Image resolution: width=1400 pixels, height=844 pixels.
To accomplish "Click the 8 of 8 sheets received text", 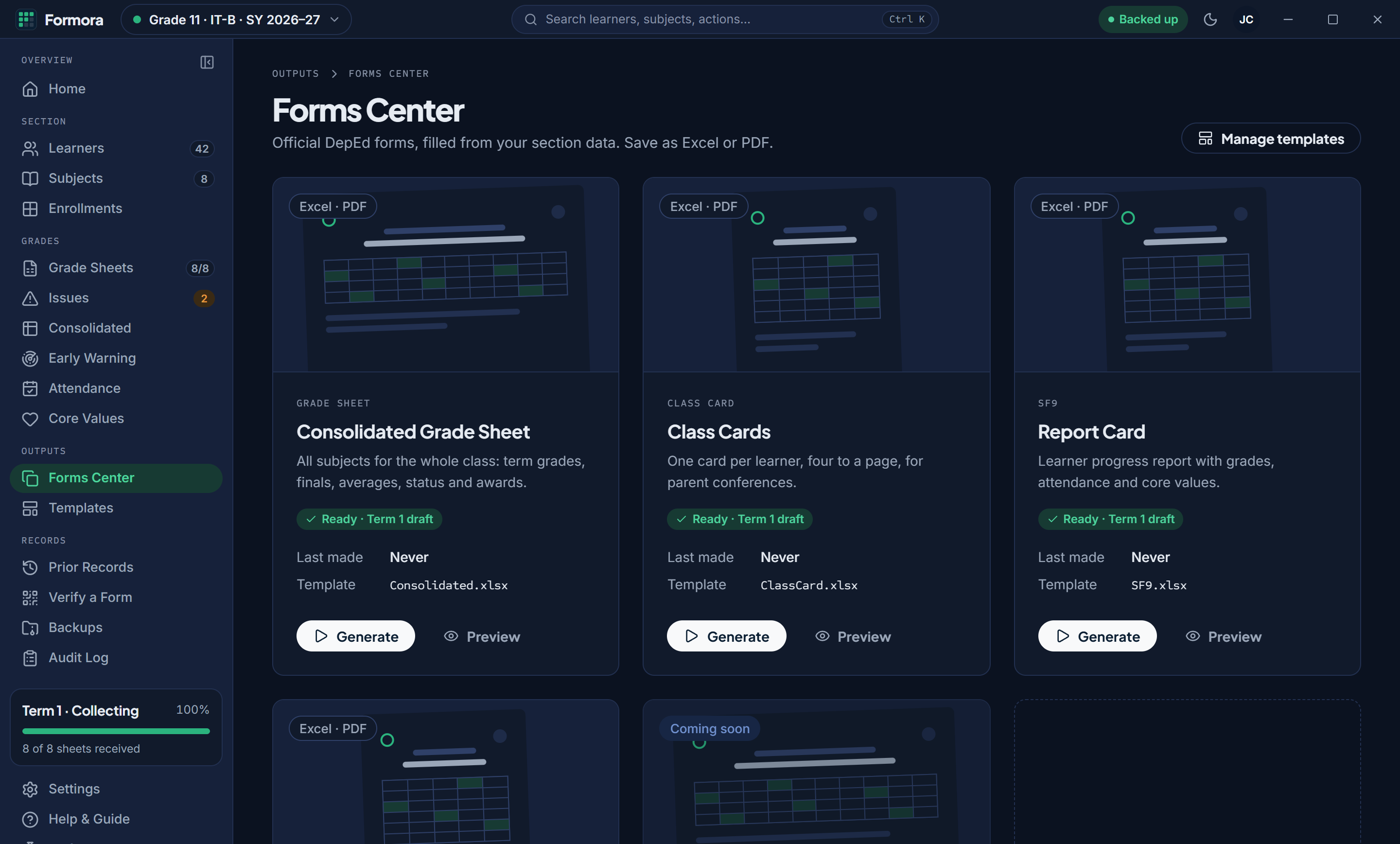I will (81, 749).
